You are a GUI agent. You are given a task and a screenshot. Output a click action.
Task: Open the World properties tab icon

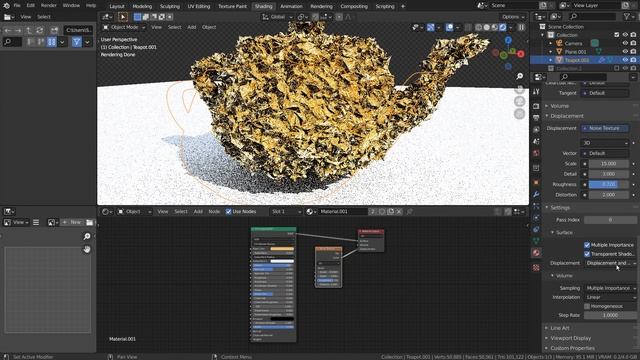tap(536, 153)
